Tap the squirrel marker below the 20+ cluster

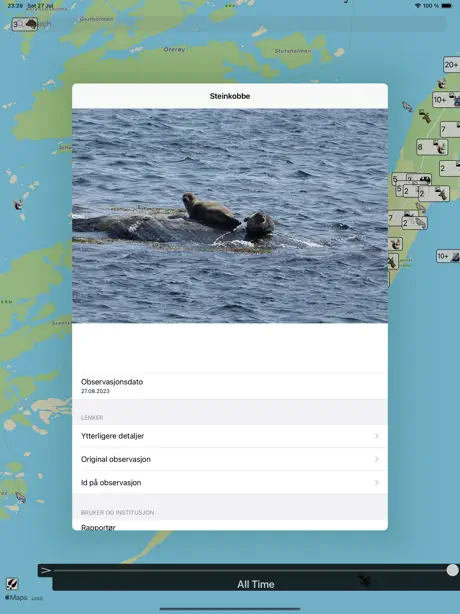click(x=442, y=83)
